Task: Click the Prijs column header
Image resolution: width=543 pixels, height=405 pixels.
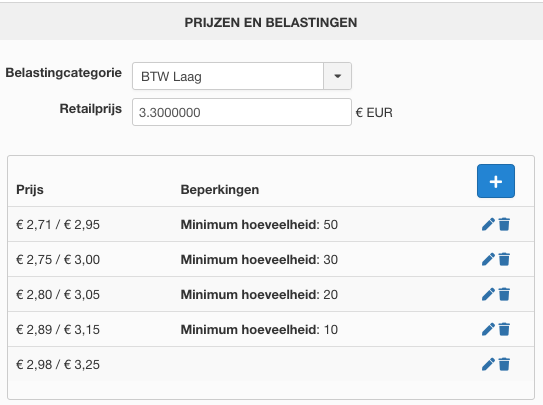Action: (30, 190)
